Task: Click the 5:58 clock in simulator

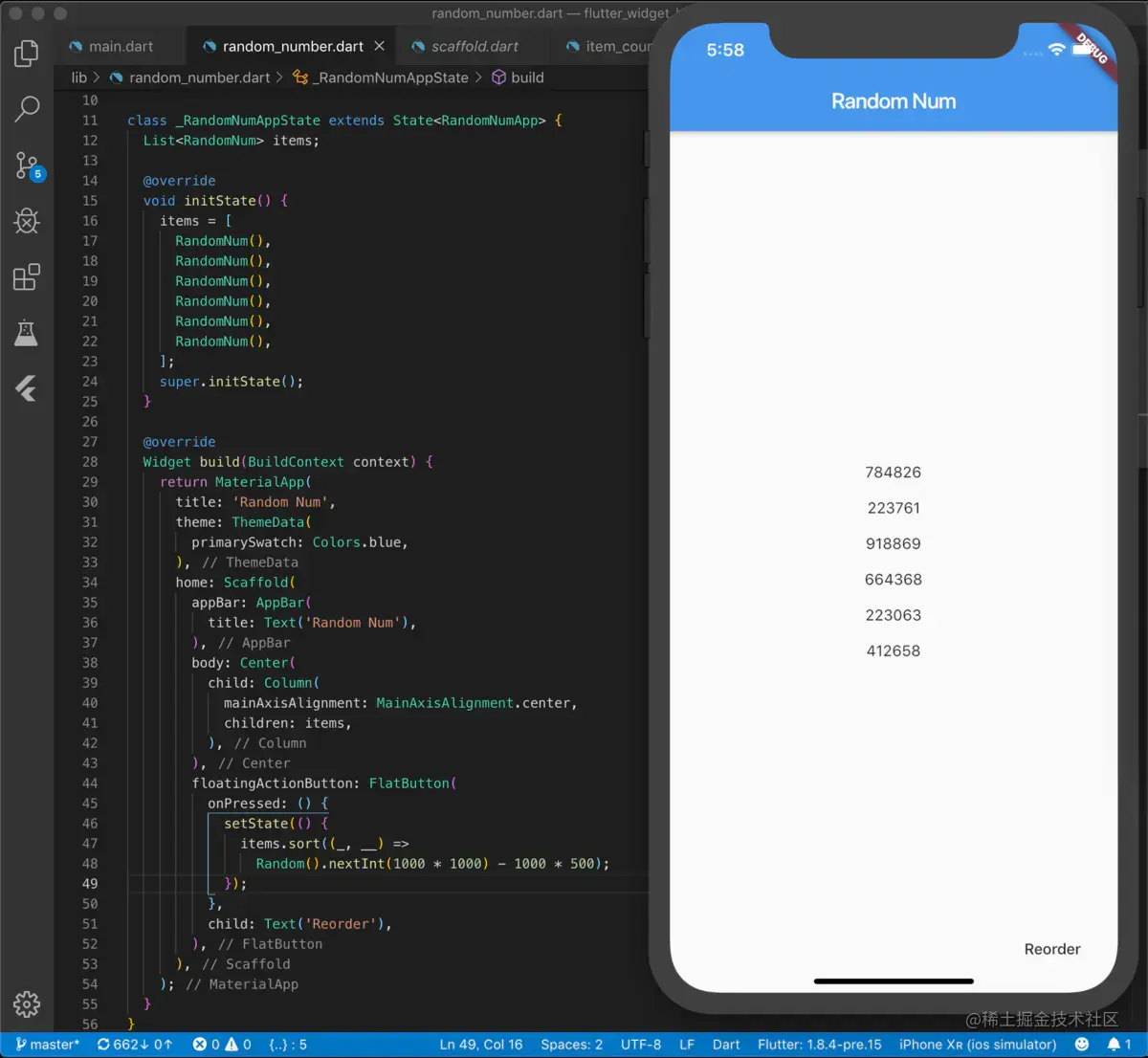Action: pyautogui.click(x=725, y=51)
